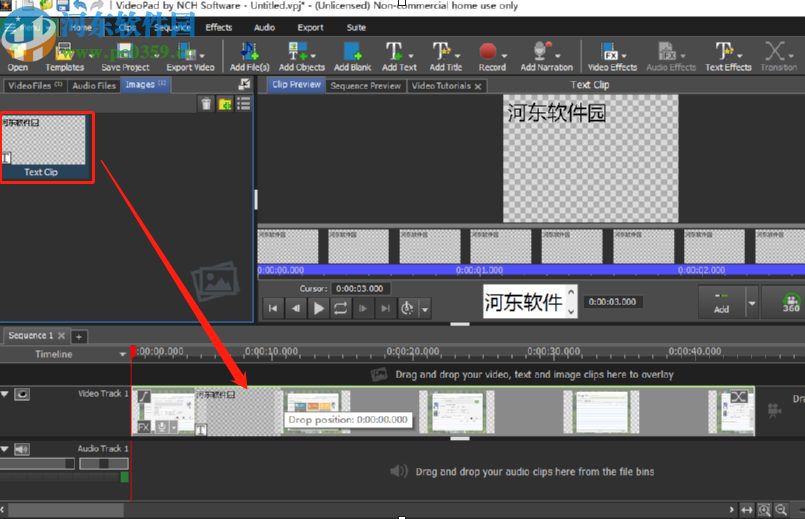Expand the Add Objects dropdown arrow
Screen dimensions: 805x519
313,55
